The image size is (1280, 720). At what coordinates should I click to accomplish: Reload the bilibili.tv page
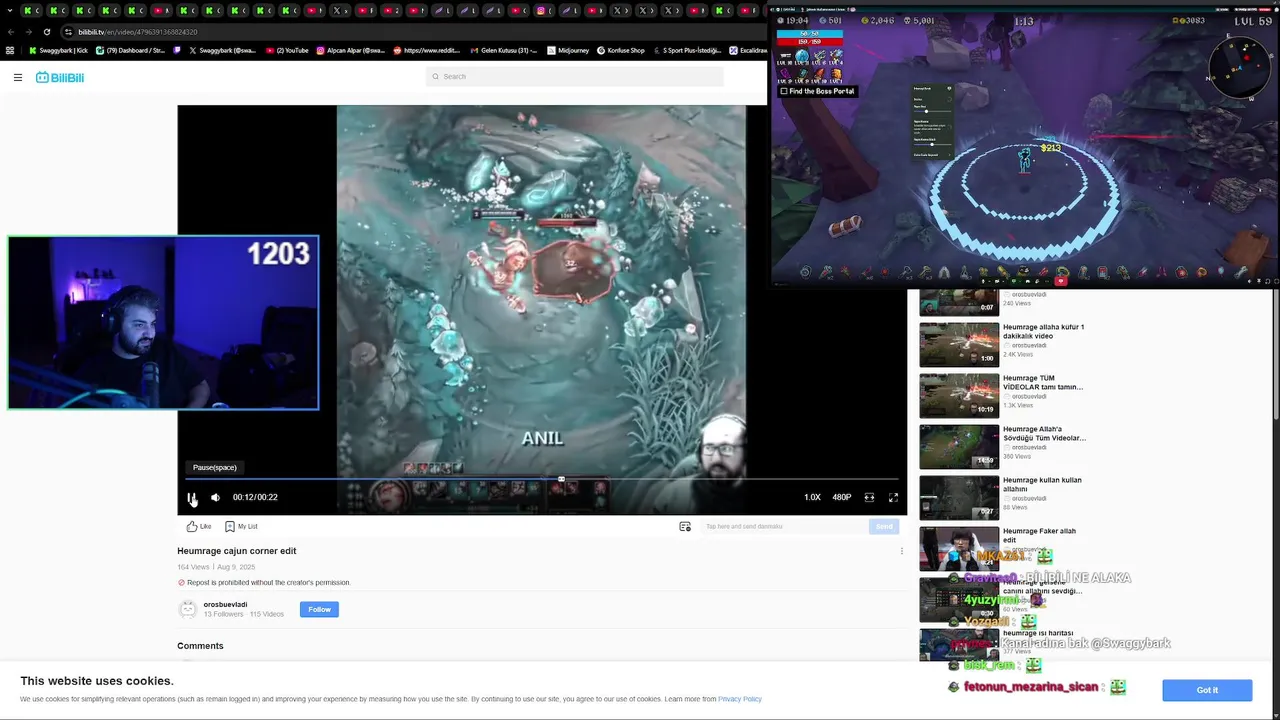tap(47, 32)
